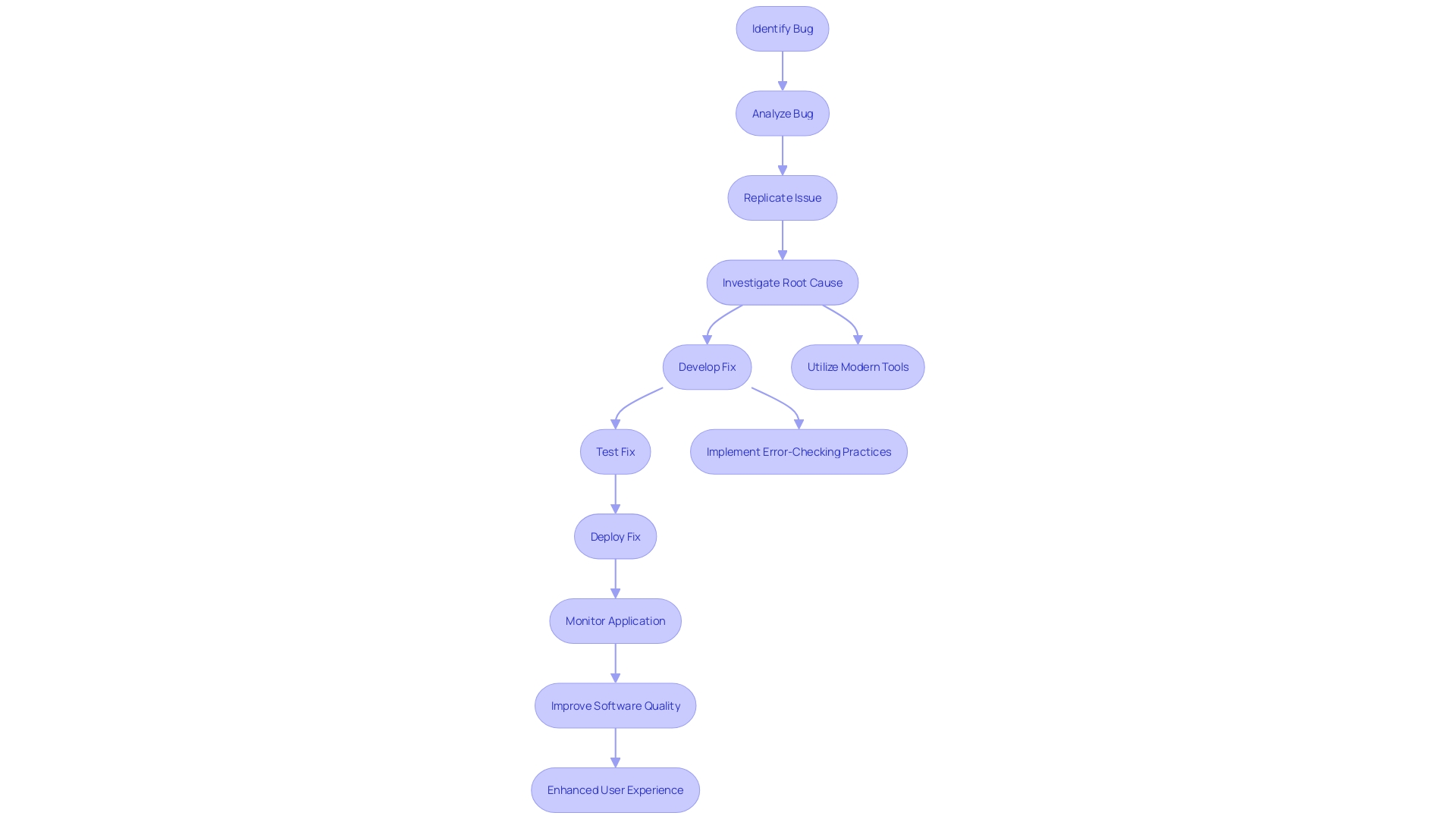Select the Monitor Application node color swatch
The image size is (1456, 819).
pos(615,620)
